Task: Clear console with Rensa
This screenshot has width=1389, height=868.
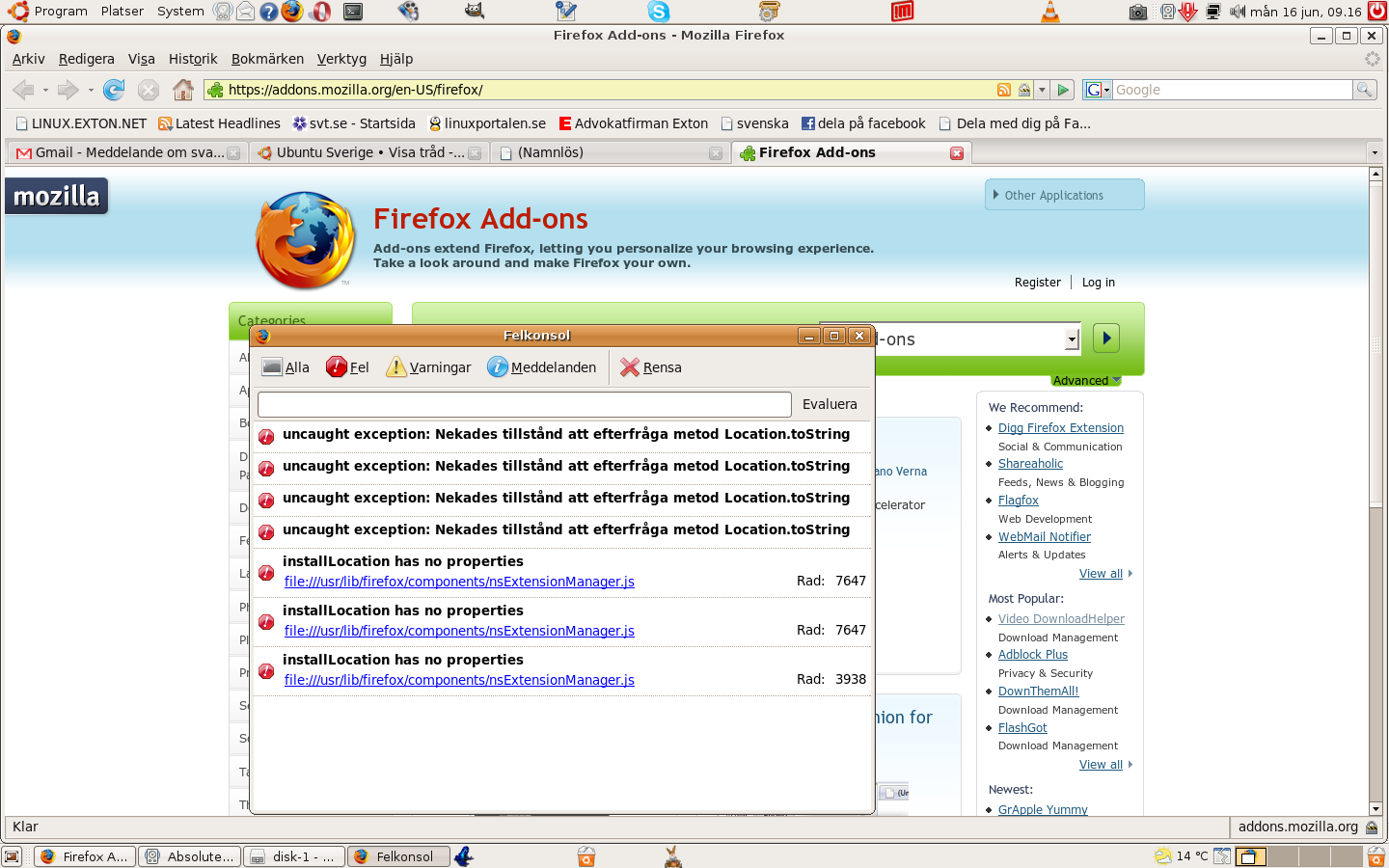Action: pos(651,367)
